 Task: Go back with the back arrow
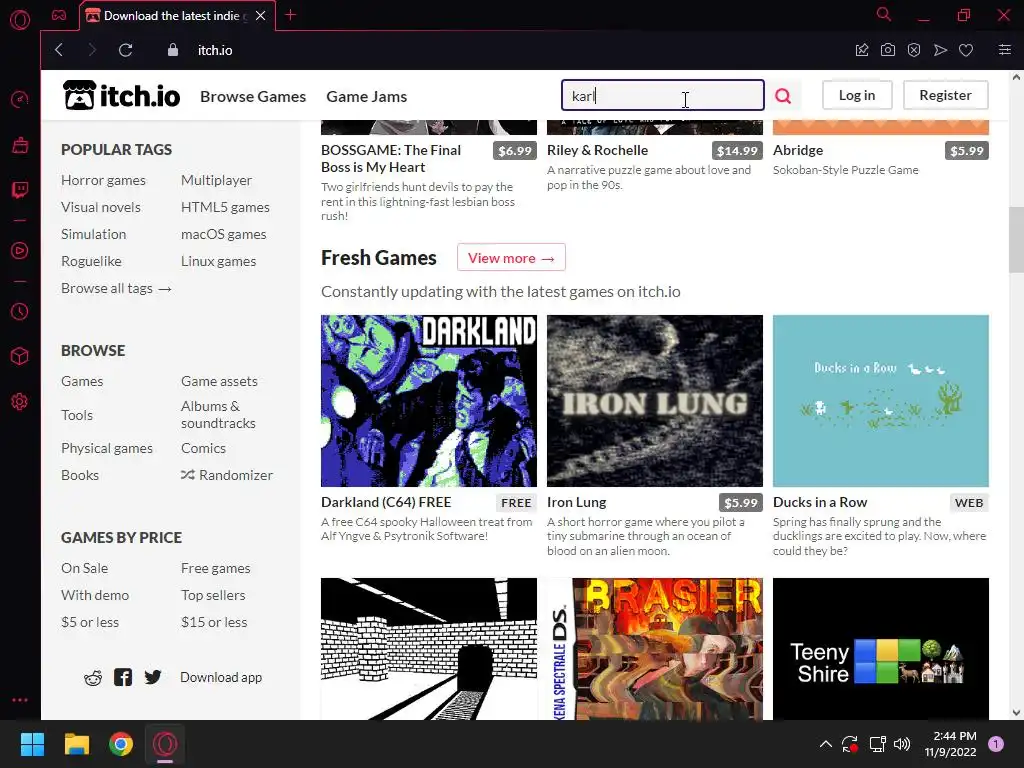click(x=59, y=50)
